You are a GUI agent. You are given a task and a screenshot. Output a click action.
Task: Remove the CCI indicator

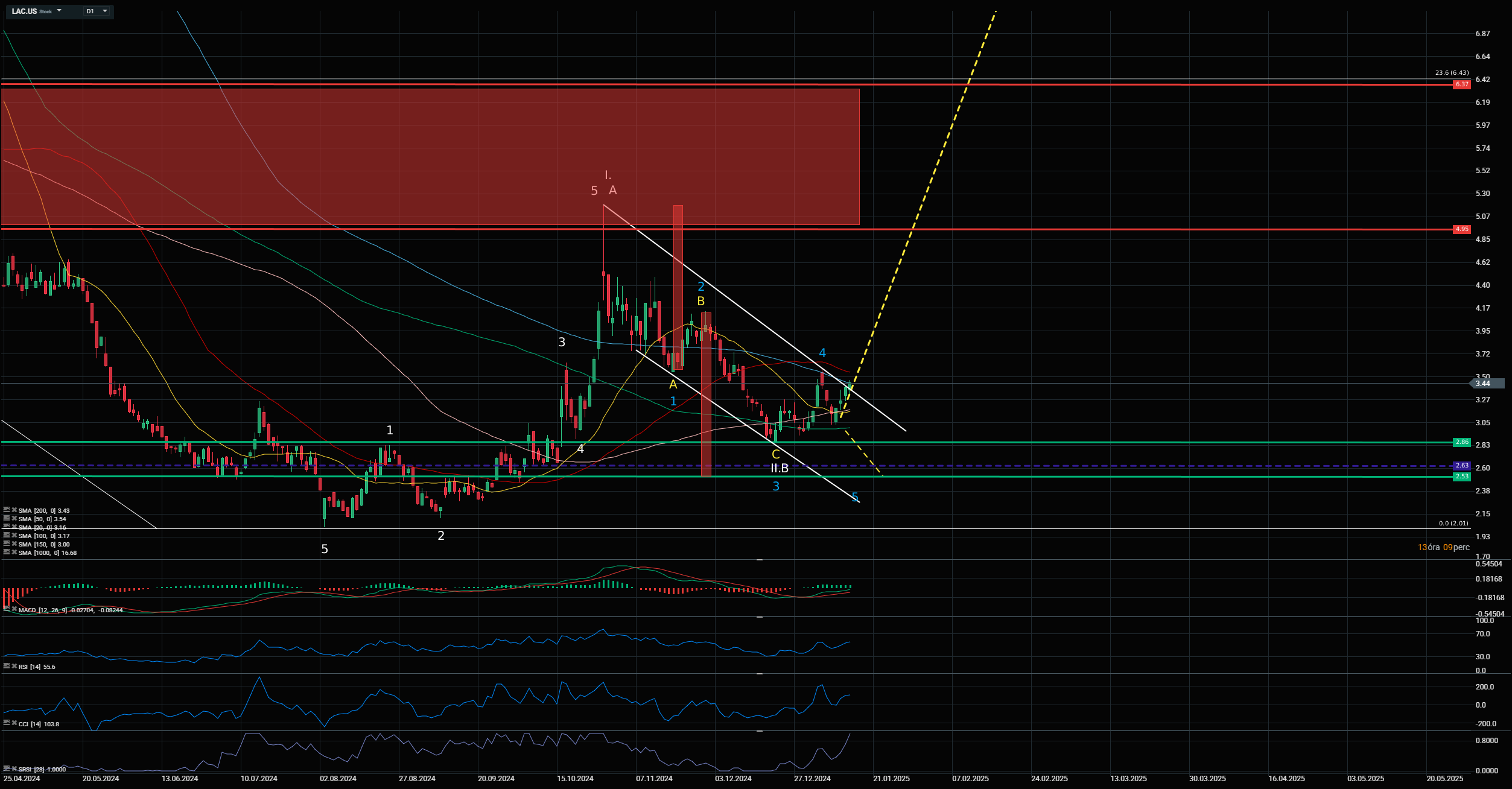14,724
